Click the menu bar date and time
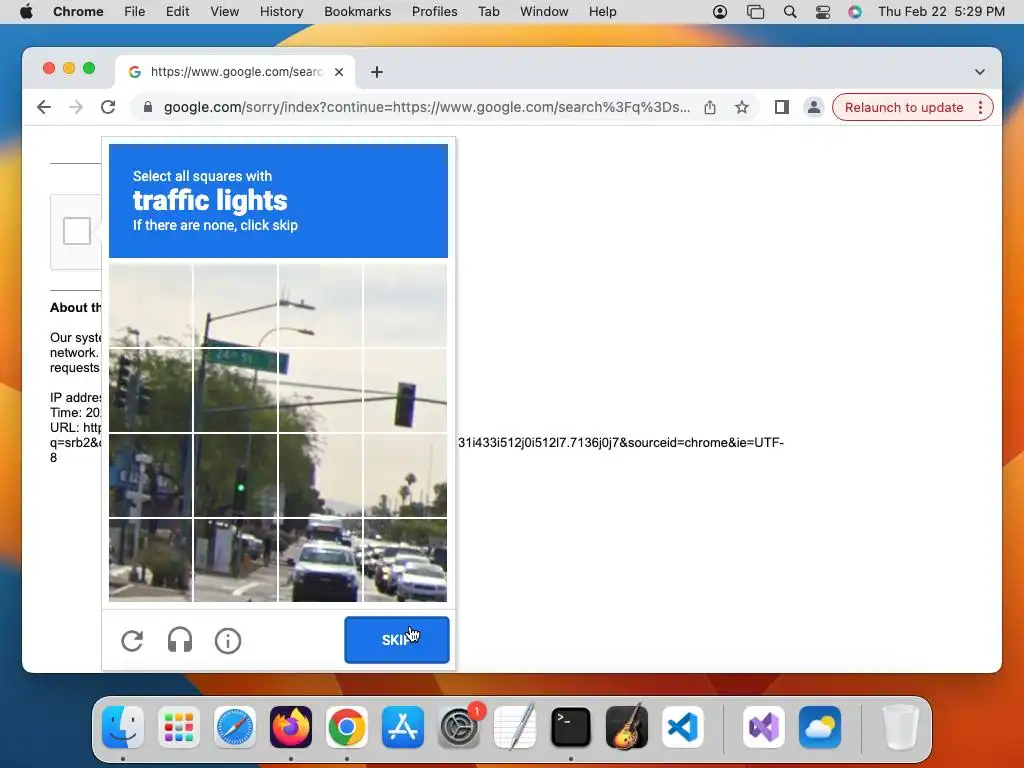The width and height of the screenshot is (1024, 768). coord(941,12)
